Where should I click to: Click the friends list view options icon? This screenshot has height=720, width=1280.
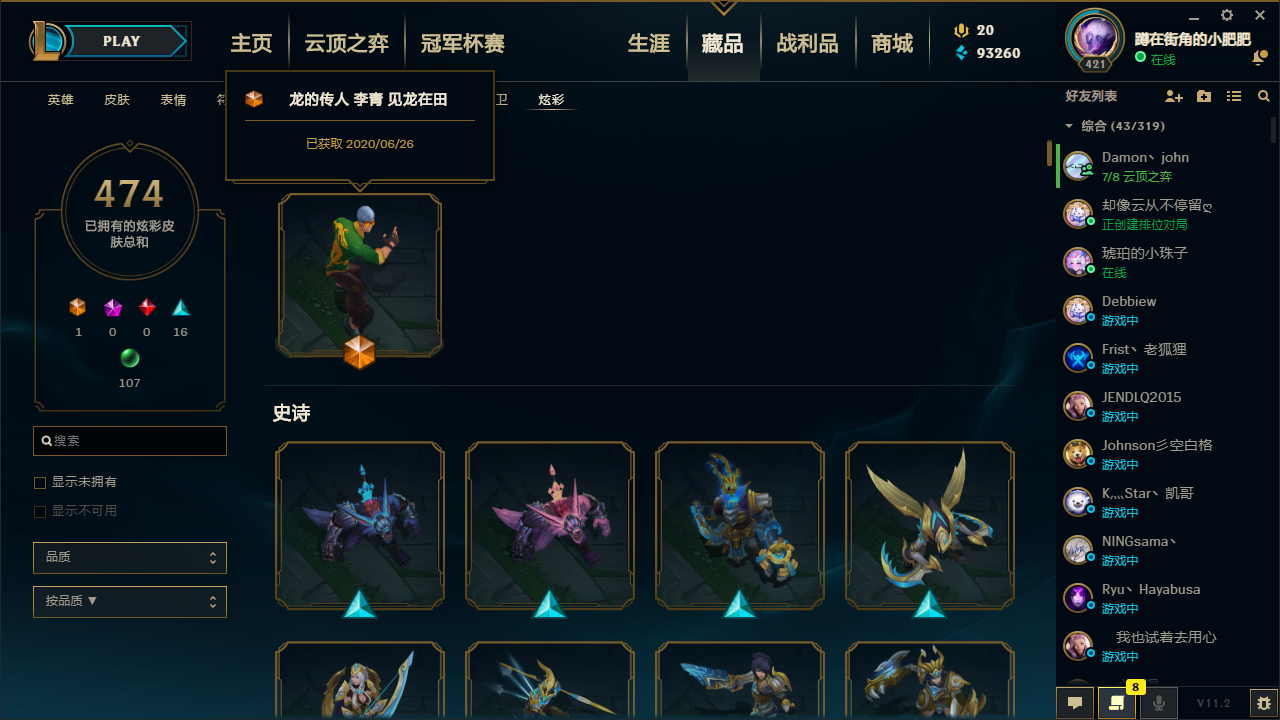point(1234,96)
